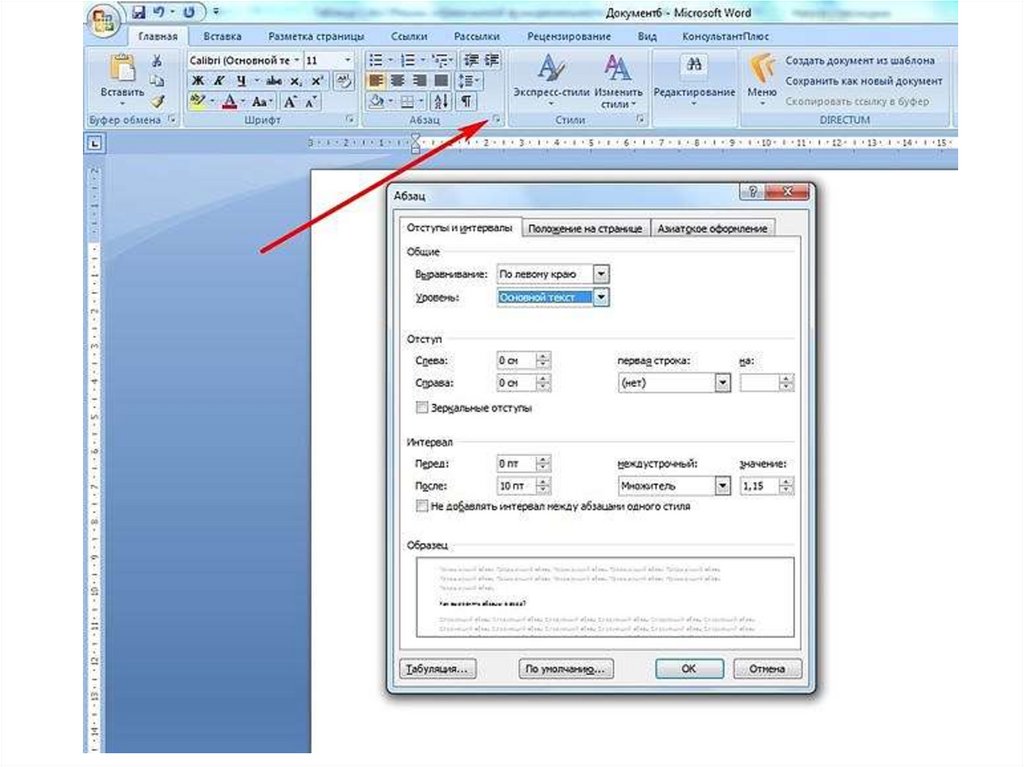
Task: Insert a numbered list
Action: pos(408,60)
